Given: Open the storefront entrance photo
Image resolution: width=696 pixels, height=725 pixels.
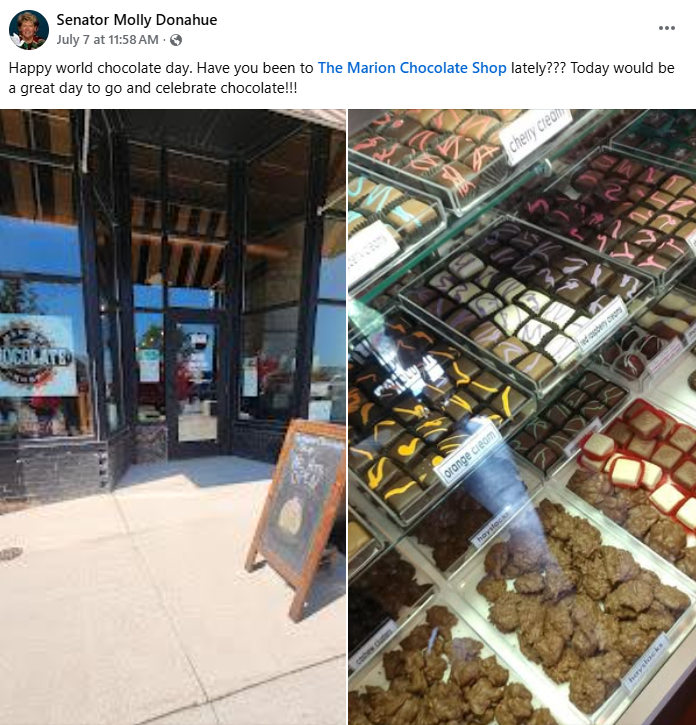Looking at the screenshot, I should pos(172,417).
